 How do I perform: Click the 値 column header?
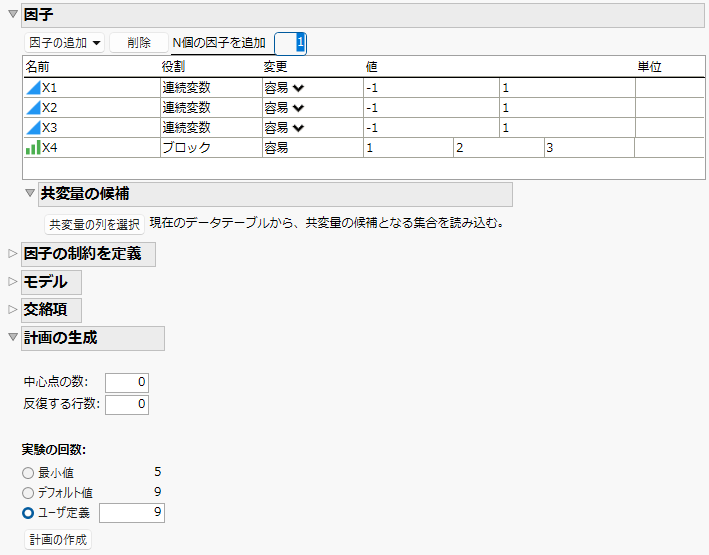(x=372, y=67)
